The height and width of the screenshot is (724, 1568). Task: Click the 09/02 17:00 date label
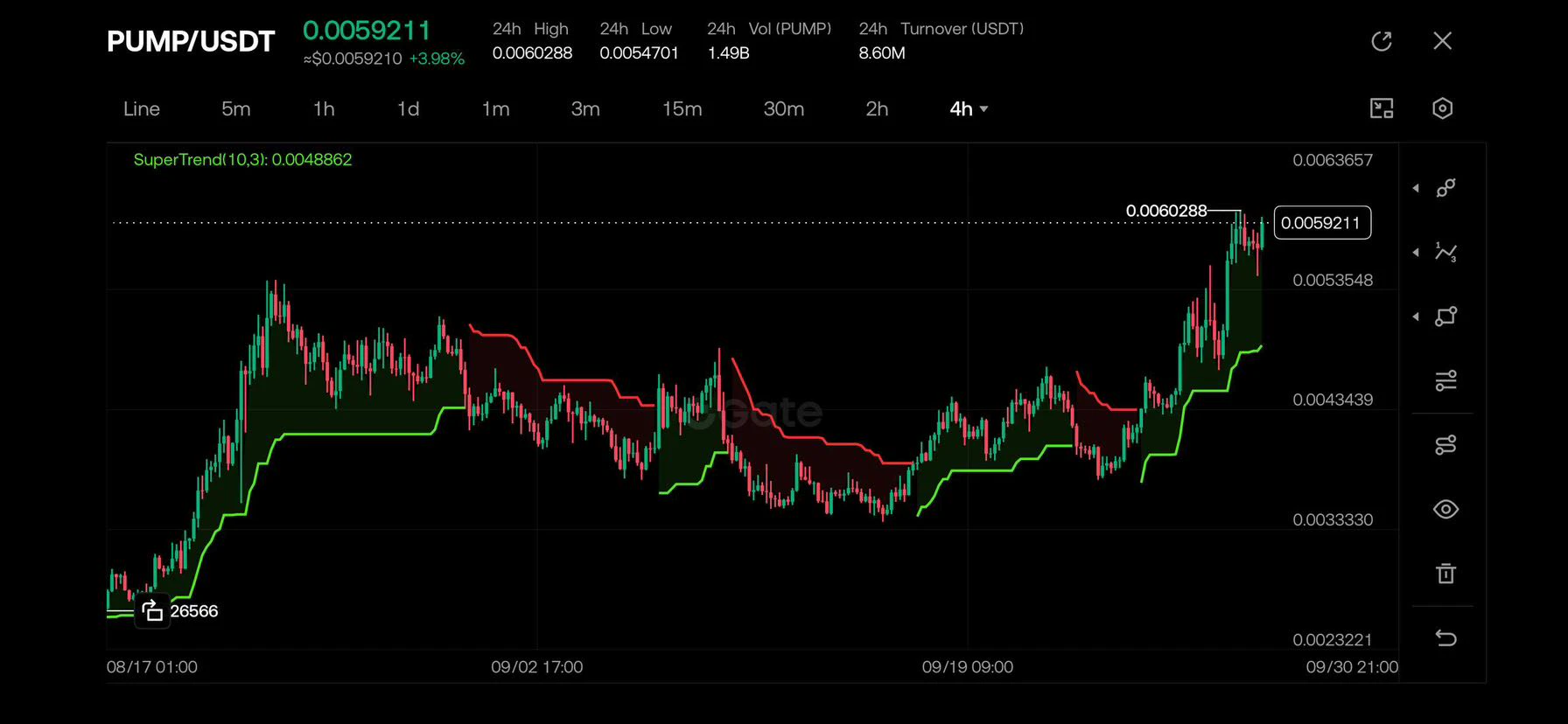(x=536, y=666)
